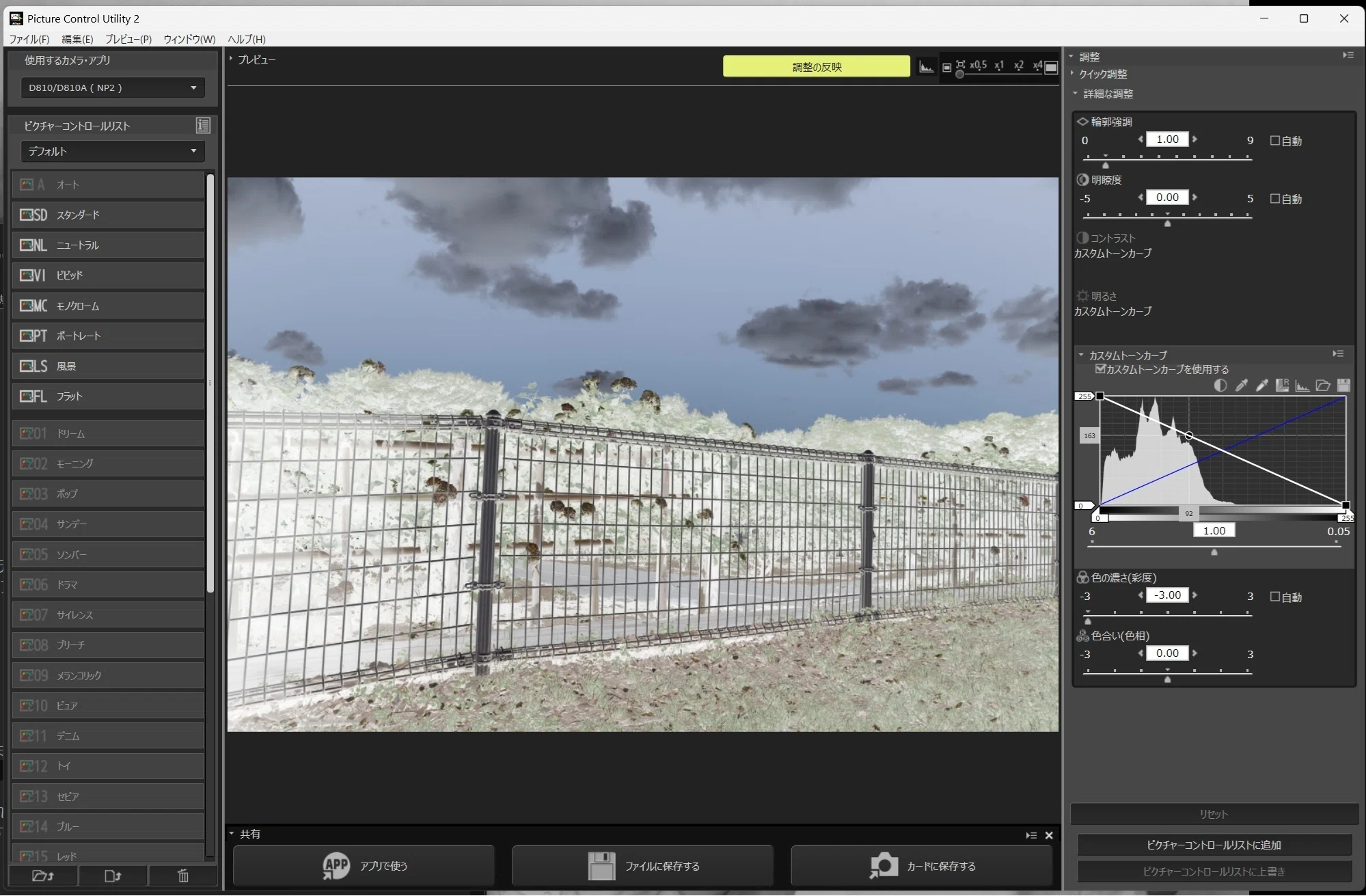The height and width of the screenshot is (896, 1366).
Task: Uncheck use custom tone curve checkbox
Action: pos(1100,369)
